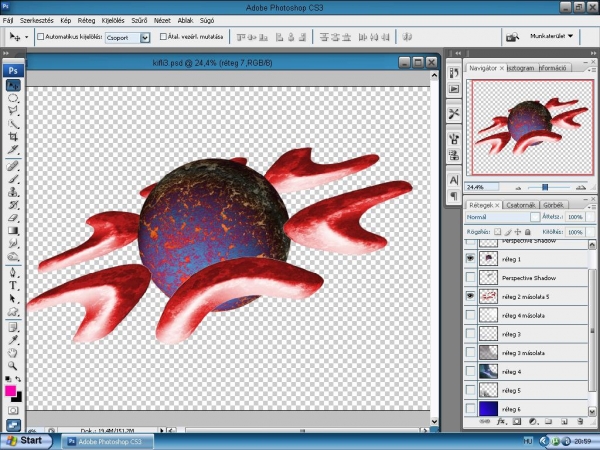The width and height of the screenshot is (600, 450).
Task: Enable the Automatikus kijelölés checkbox
Action: pos(41,37)
